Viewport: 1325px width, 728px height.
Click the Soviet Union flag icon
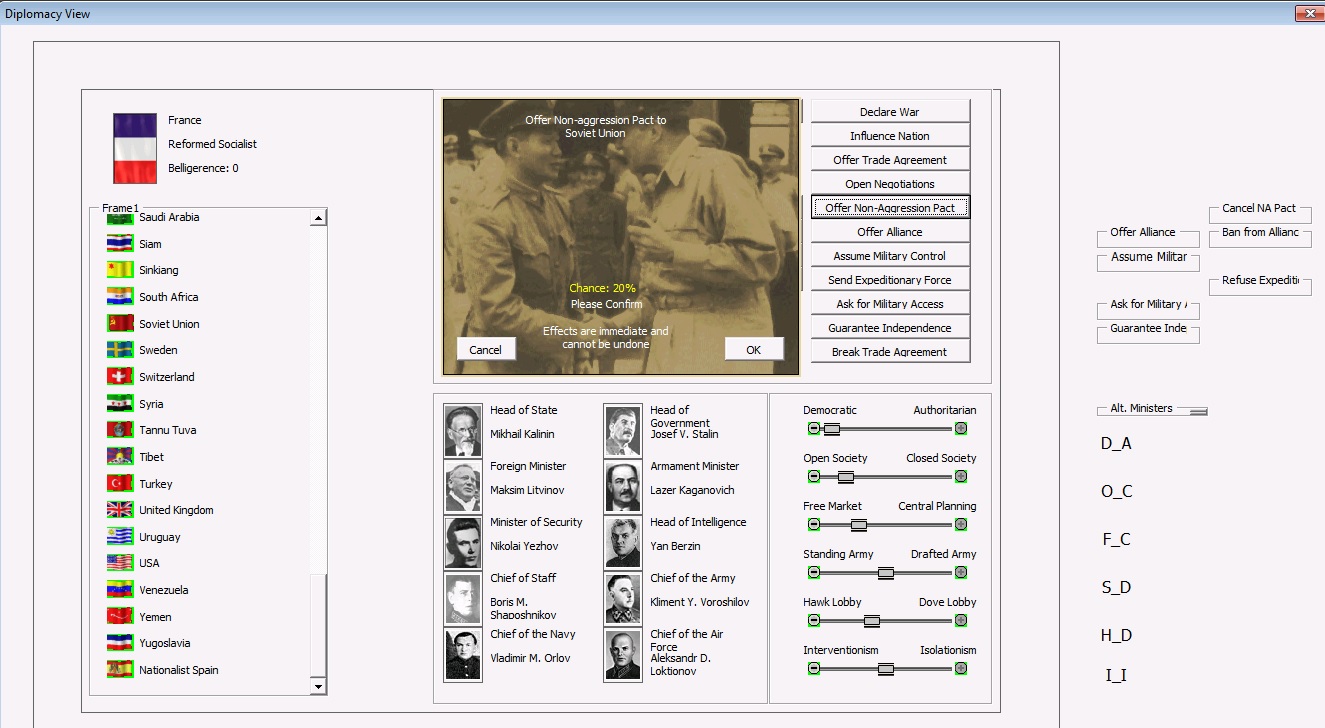[x=120, y=324]
